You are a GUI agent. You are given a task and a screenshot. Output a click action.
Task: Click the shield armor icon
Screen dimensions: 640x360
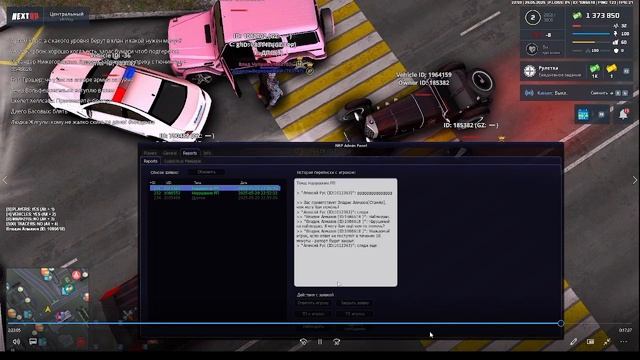(x=616, y=51)
